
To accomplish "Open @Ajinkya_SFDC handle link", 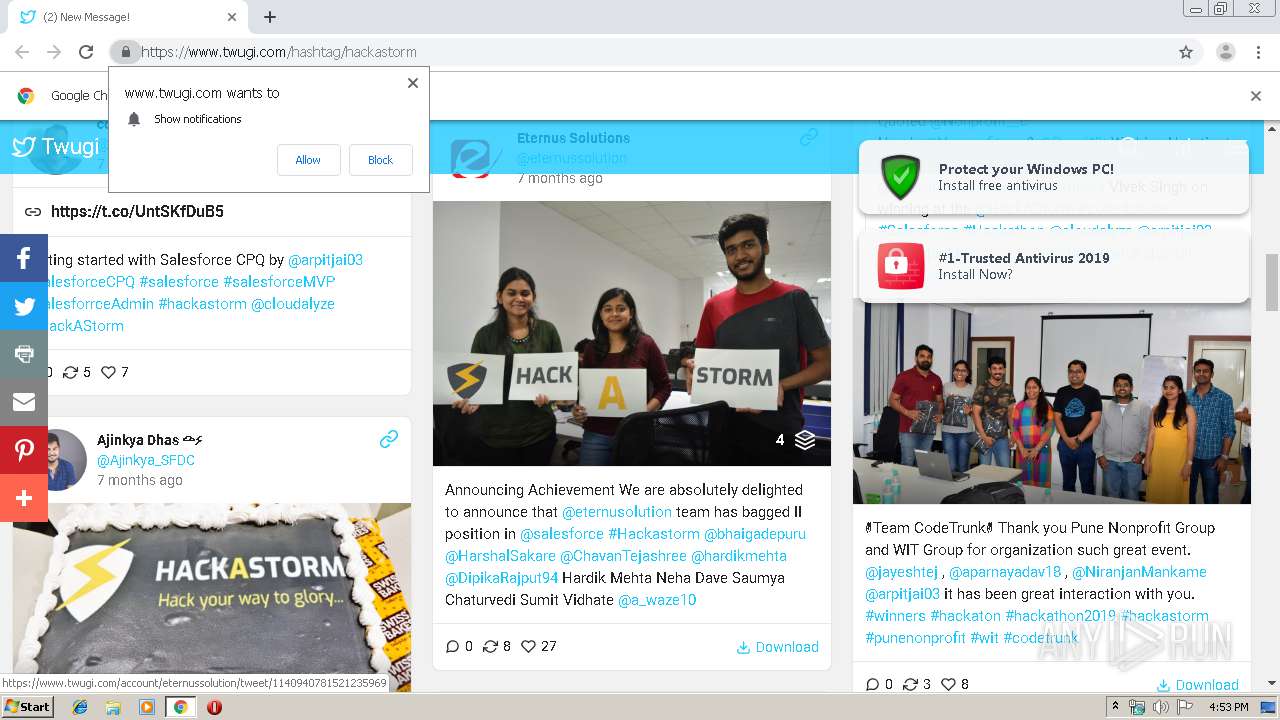I will click(x=146, y=460).
